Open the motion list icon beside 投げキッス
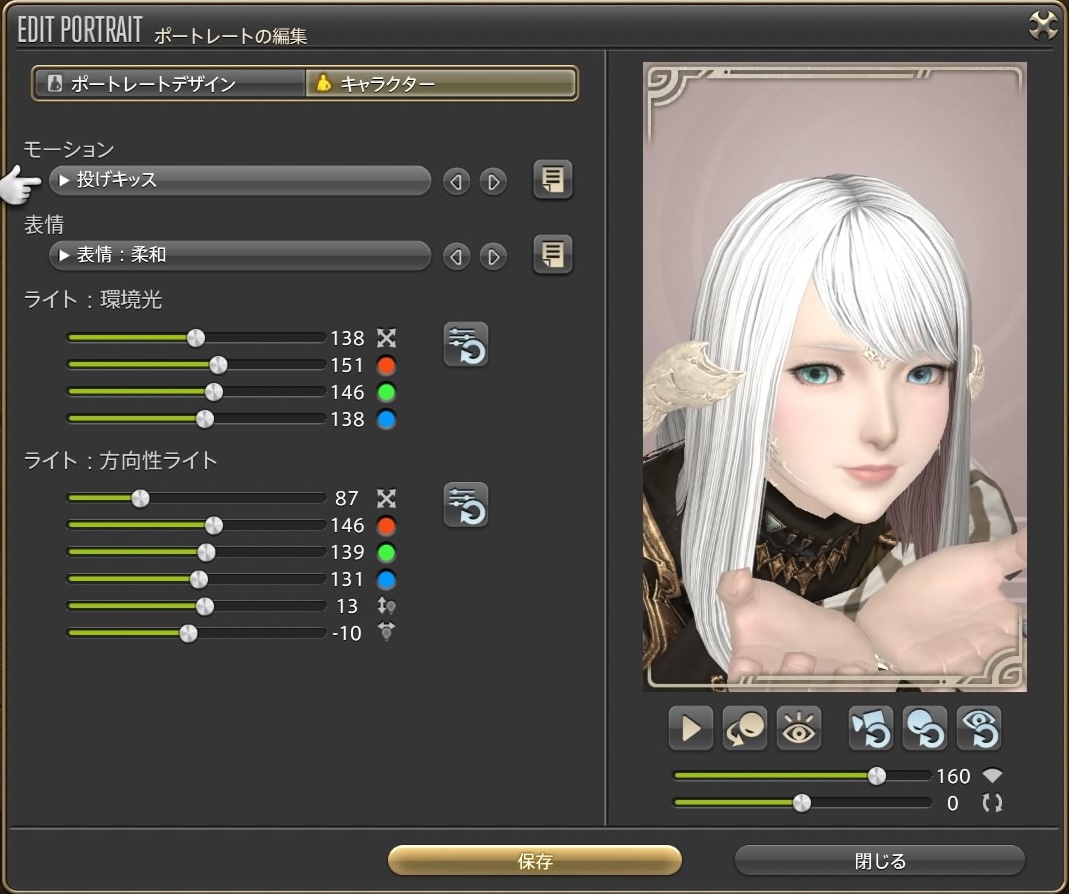The width and height of the screenshot is (1069, 894). [552, 180]
